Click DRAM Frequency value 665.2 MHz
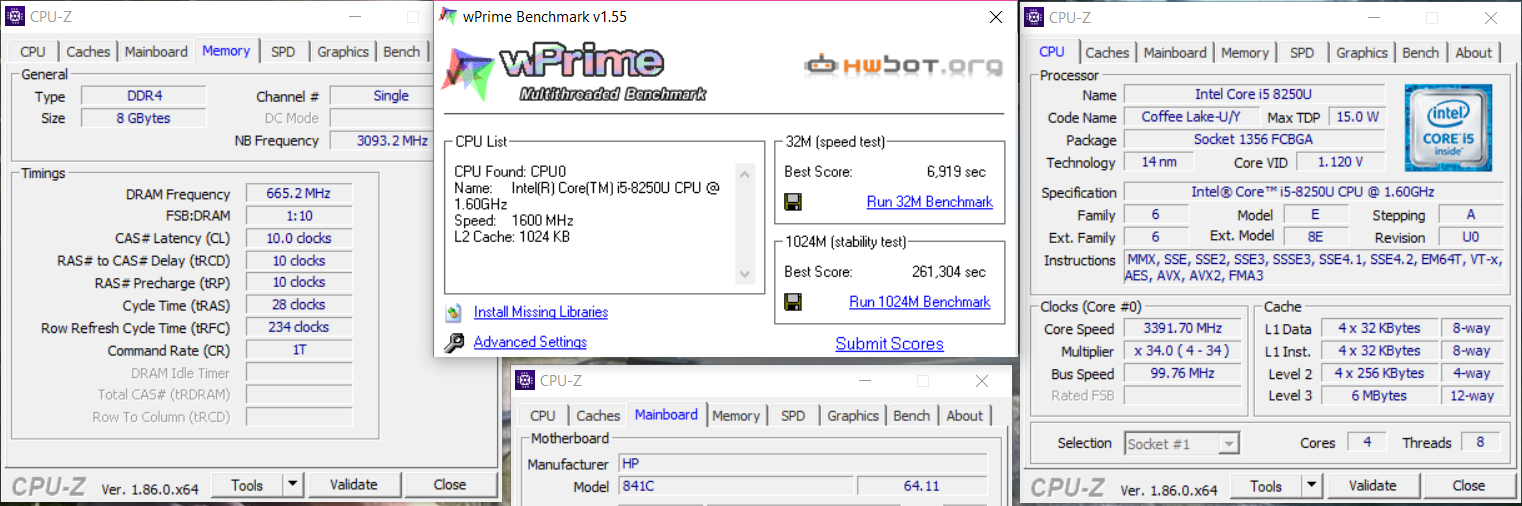Screen dimensions: 1522x506 point(299,194)
